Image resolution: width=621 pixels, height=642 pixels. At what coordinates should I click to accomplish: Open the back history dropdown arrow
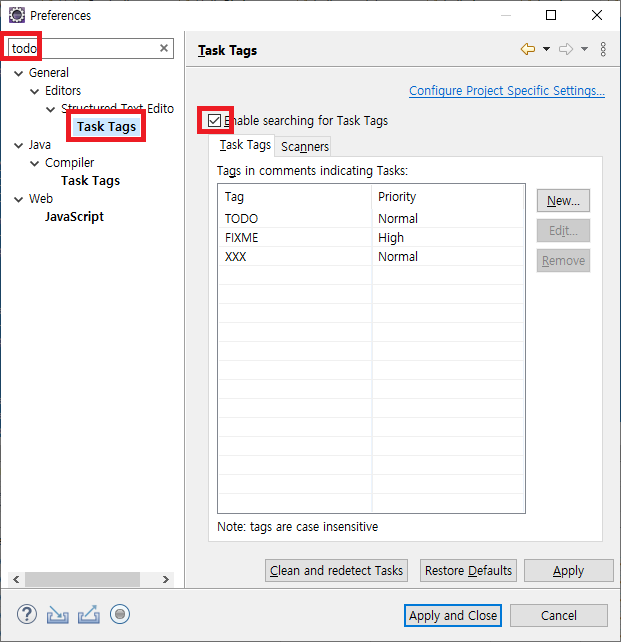546,49
